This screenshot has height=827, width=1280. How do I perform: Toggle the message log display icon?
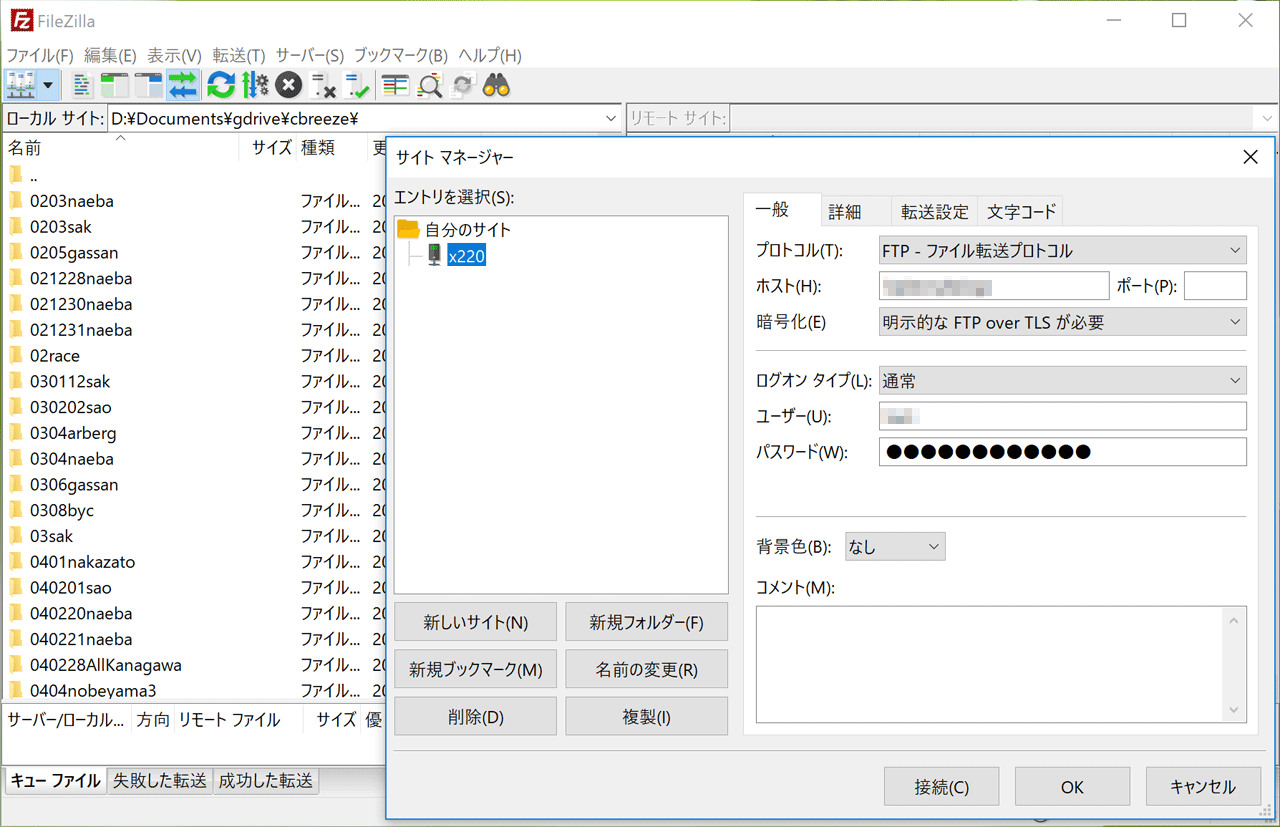click(83, 86)
